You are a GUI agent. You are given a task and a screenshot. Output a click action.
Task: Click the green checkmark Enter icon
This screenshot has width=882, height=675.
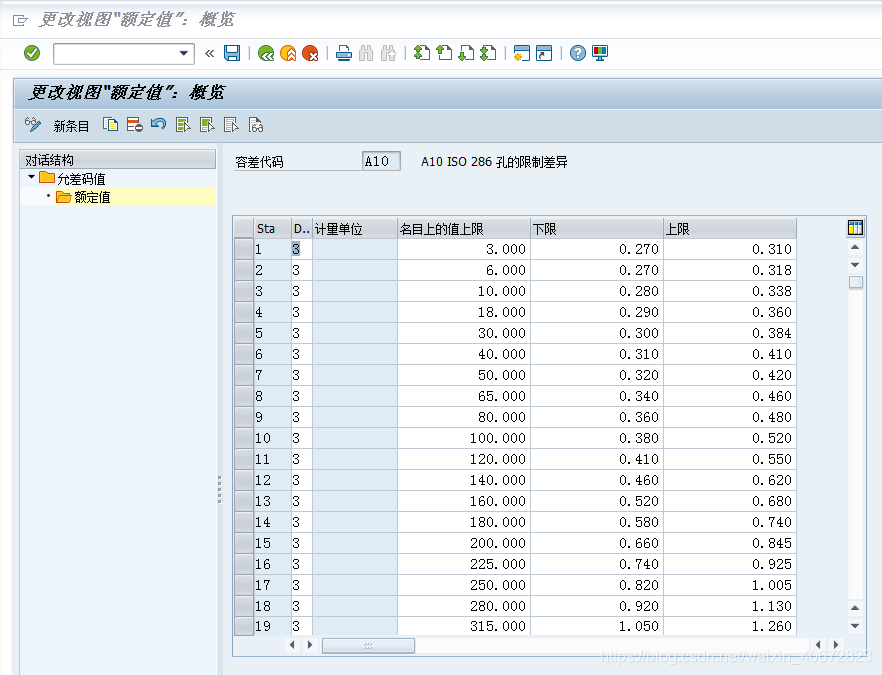tap(32, 53)
